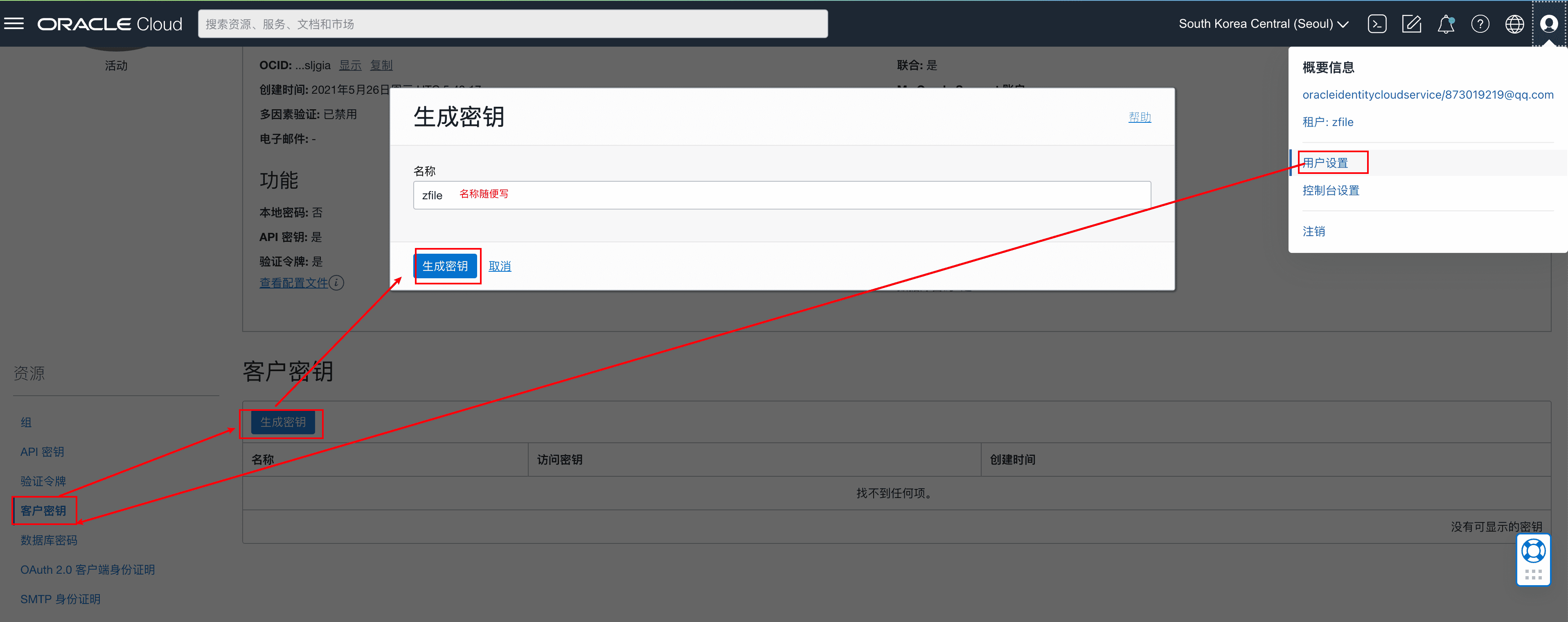Viewport: 1568px width, 622px height.
Task: Open the help question mark icon
Action: [x=1480, y=24]
